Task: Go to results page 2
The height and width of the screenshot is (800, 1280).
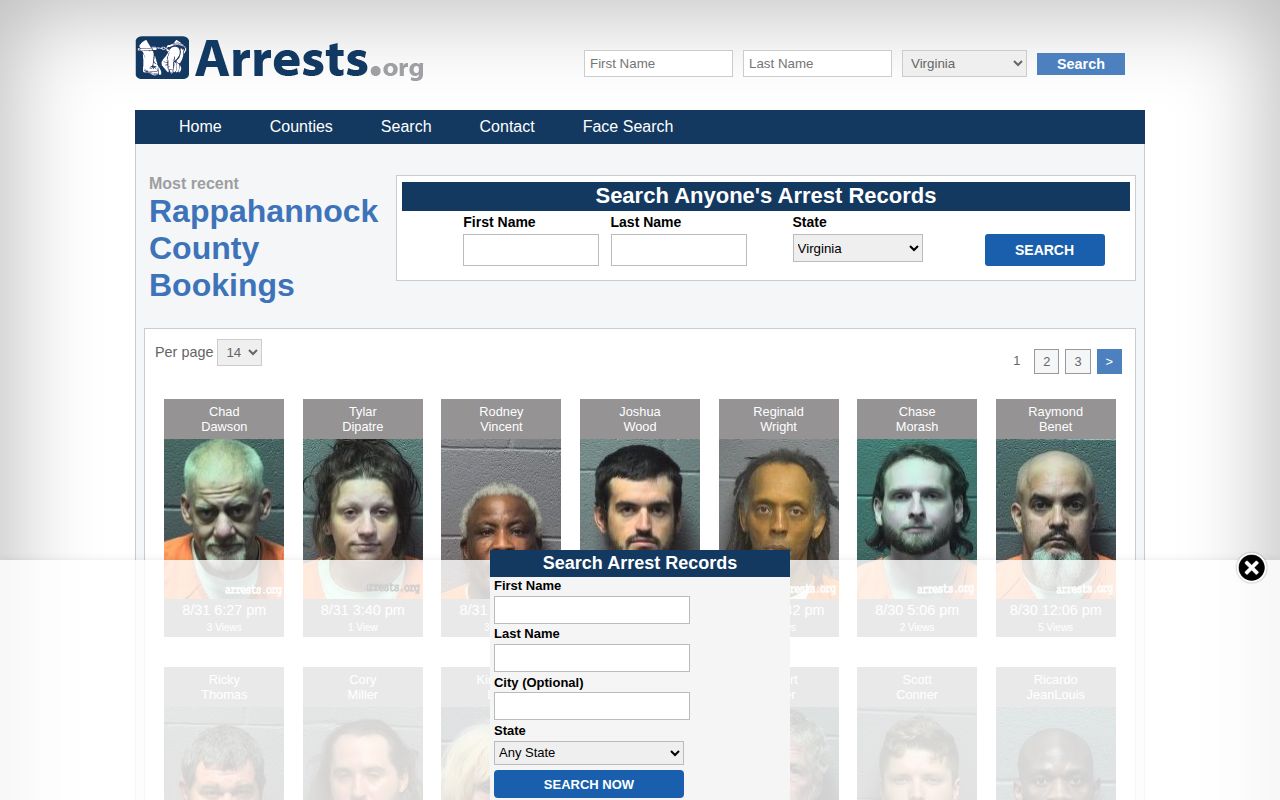Action: (1046, 361)
